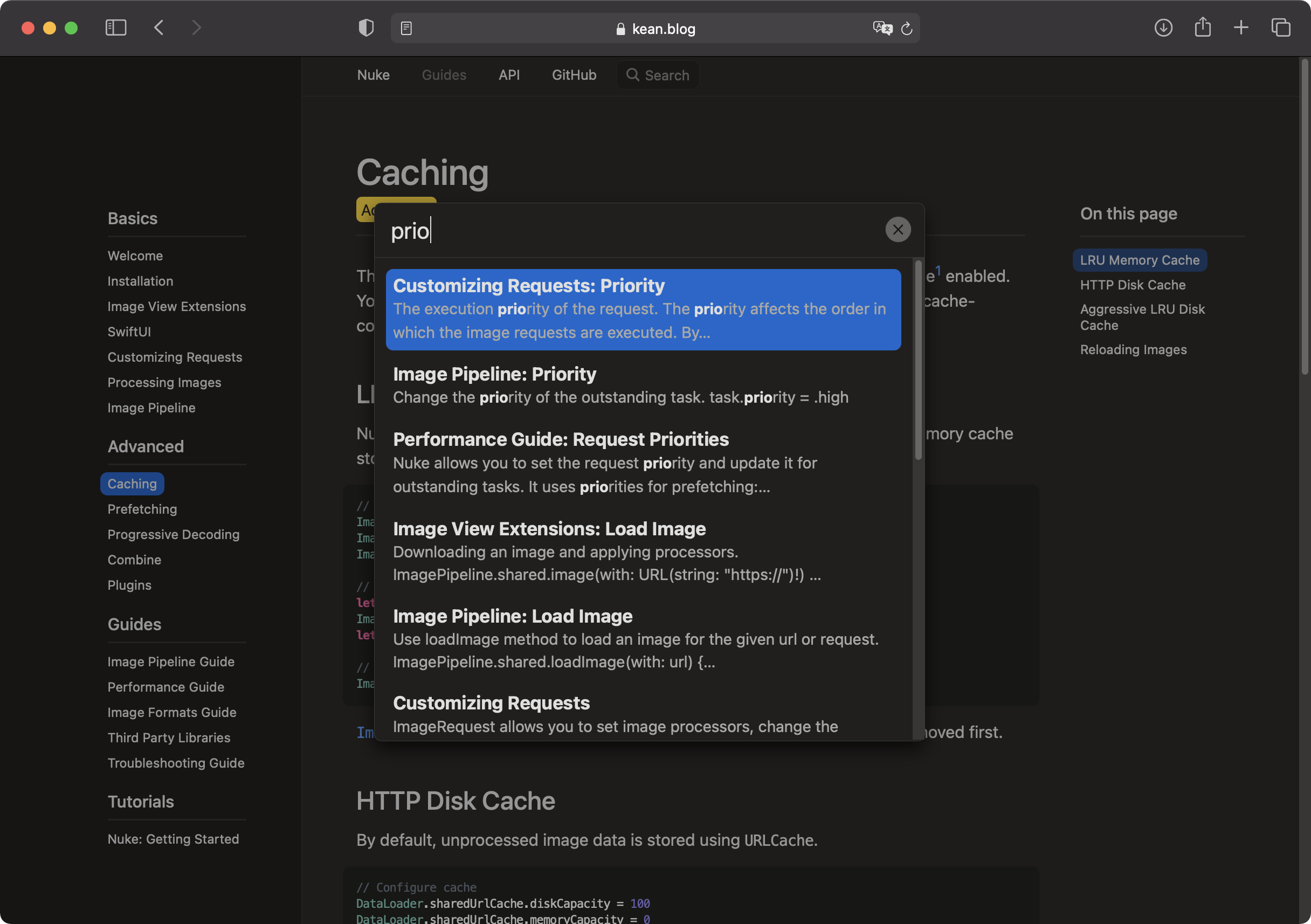Click the reader mode icon in toolbar

[x=406, y=28]
